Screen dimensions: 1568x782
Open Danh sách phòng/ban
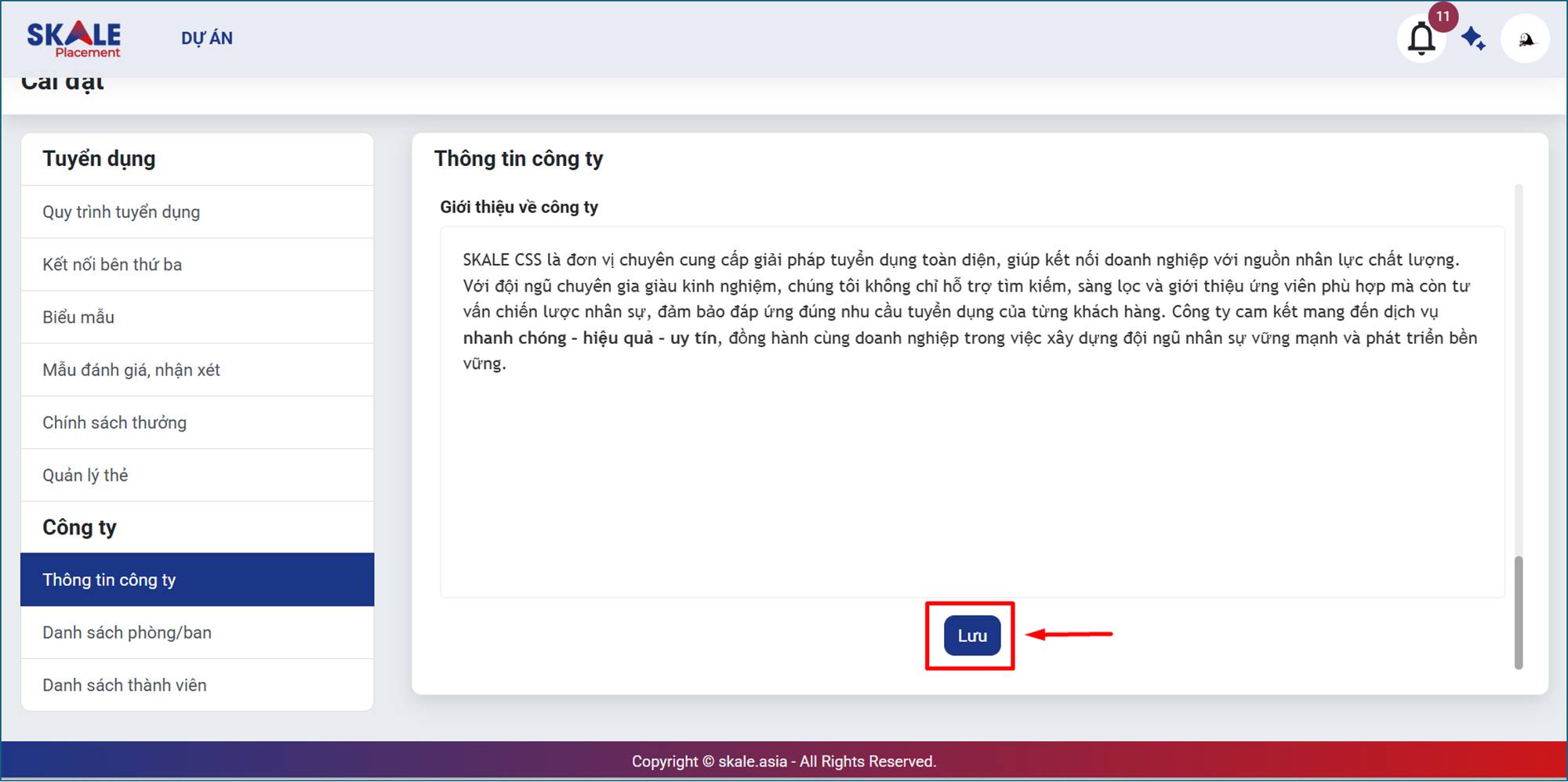[127, 632]
